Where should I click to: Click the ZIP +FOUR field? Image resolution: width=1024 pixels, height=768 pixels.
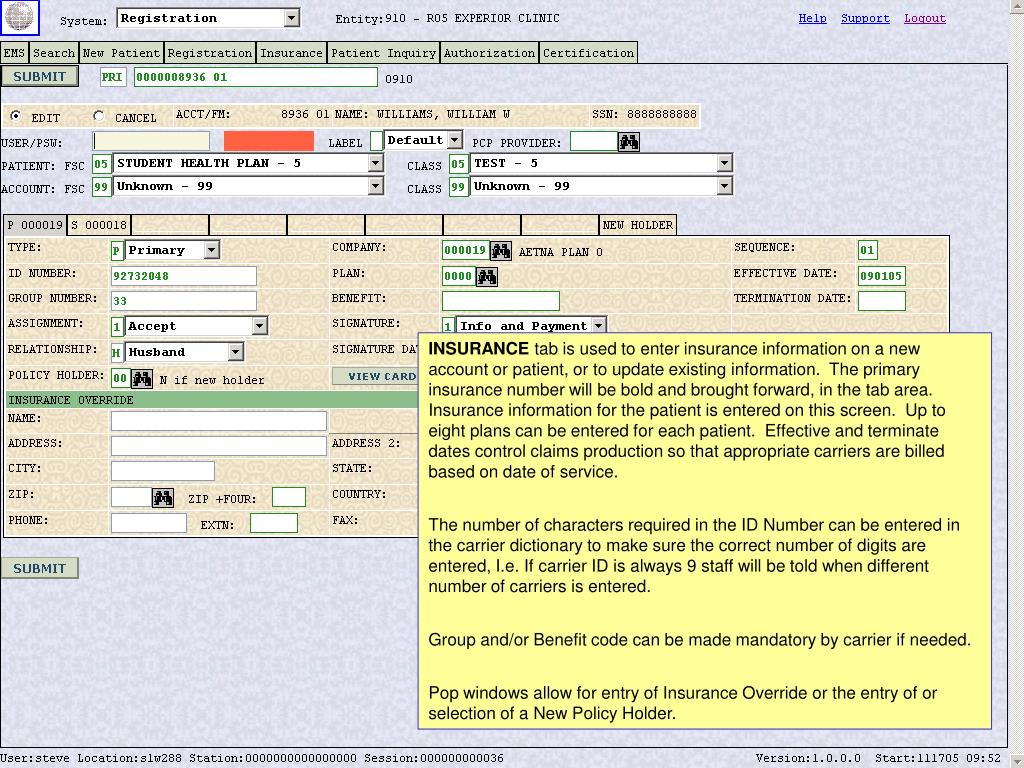(289, 497)
